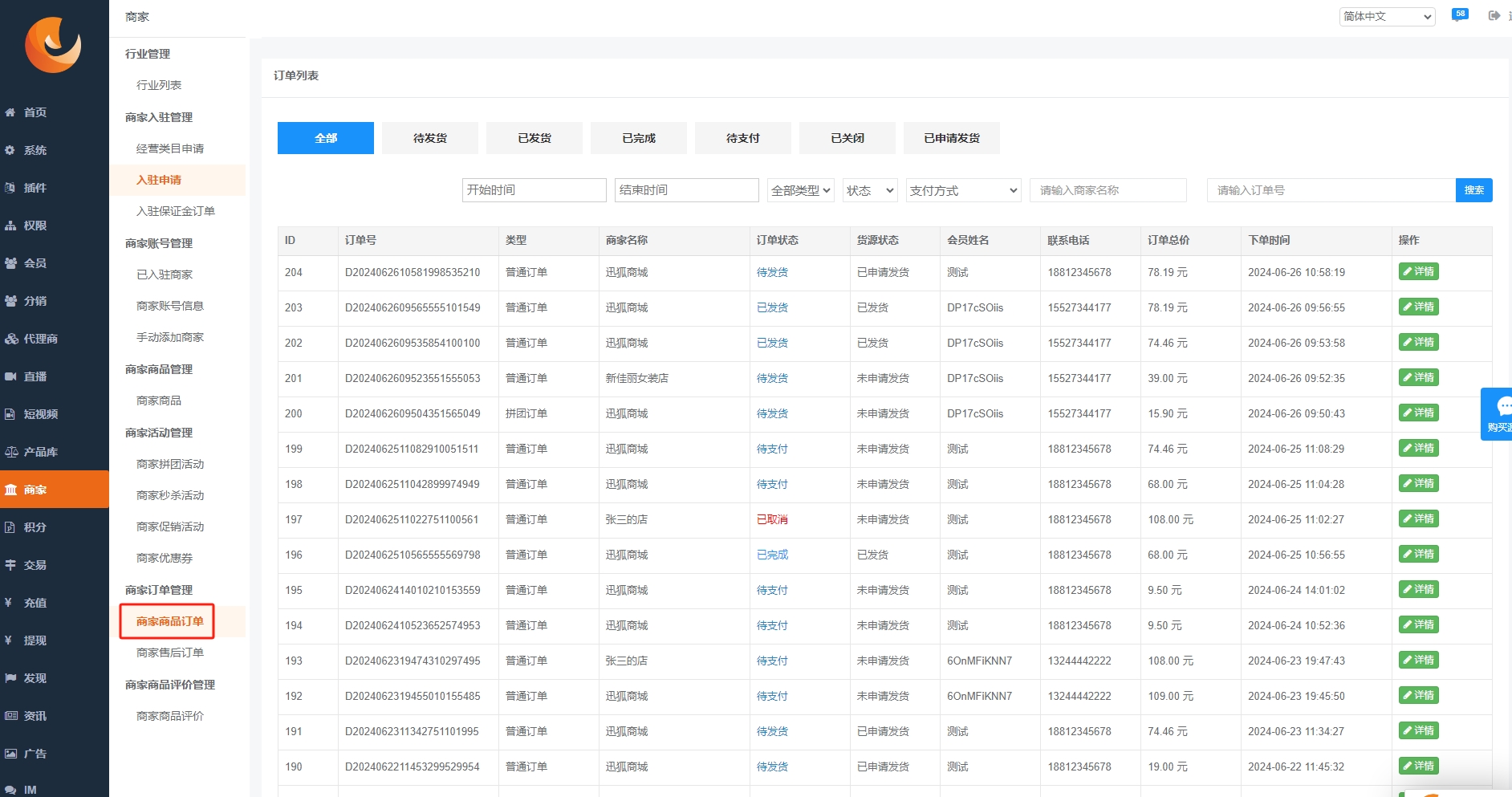
Task: Switch to the 已完成 tab
Action: pos(639,138)
